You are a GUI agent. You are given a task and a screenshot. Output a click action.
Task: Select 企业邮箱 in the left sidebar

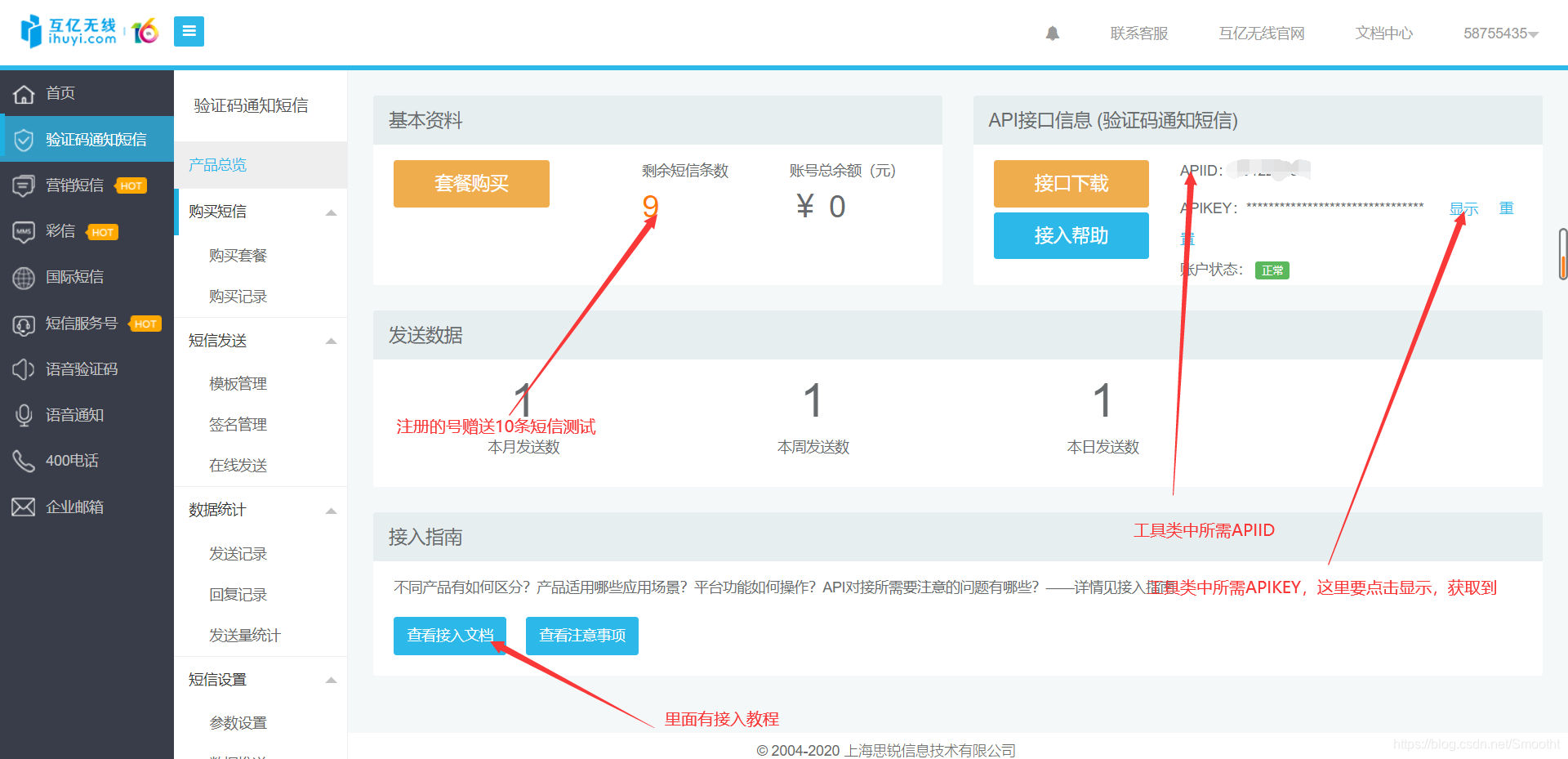pos(87,507)
